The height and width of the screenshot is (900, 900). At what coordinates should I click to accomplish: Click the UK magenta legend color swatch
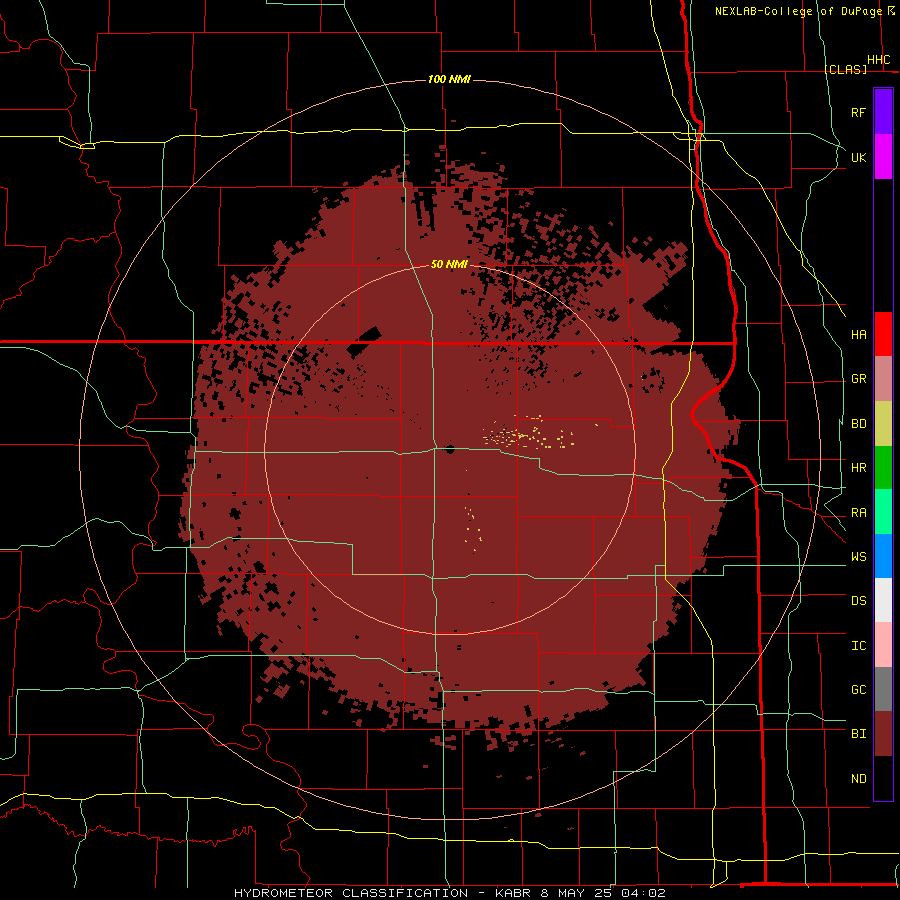pos(883,157)
